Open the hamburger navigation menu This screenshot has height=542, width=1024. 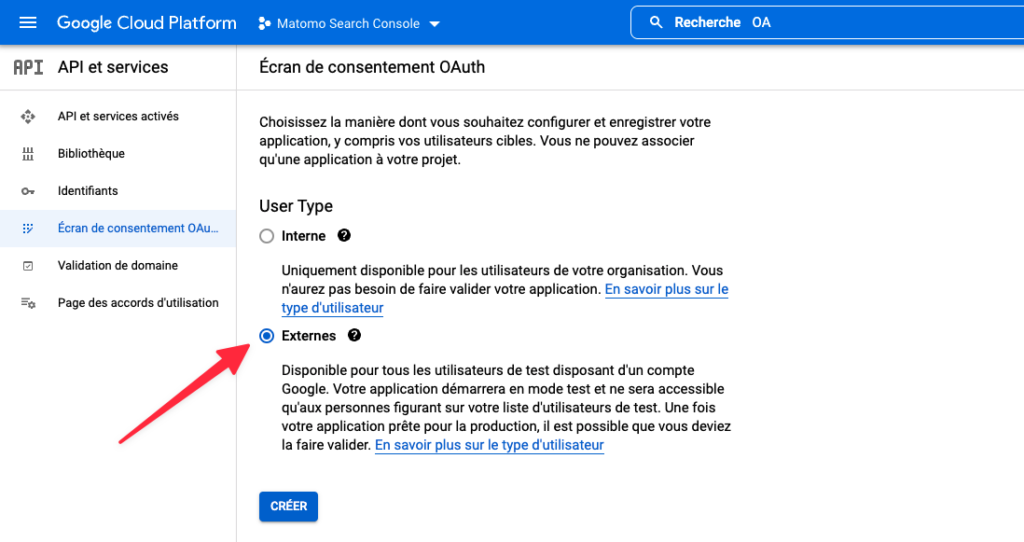28,22
